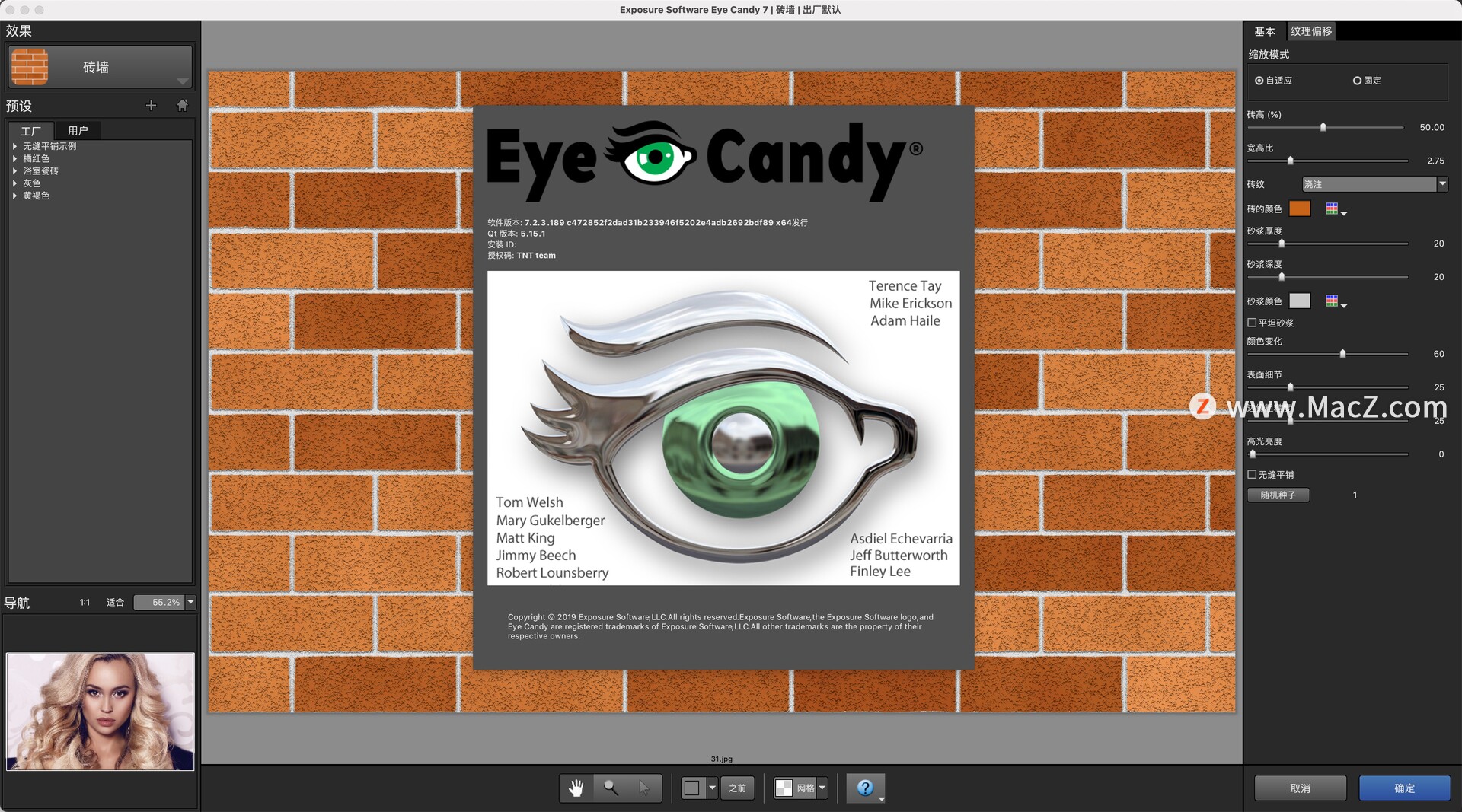The height and width of the screenshot is (812, 1462).
Task: Click the 确定 button
Action: pyautogui.click(x=1405, y=788)
